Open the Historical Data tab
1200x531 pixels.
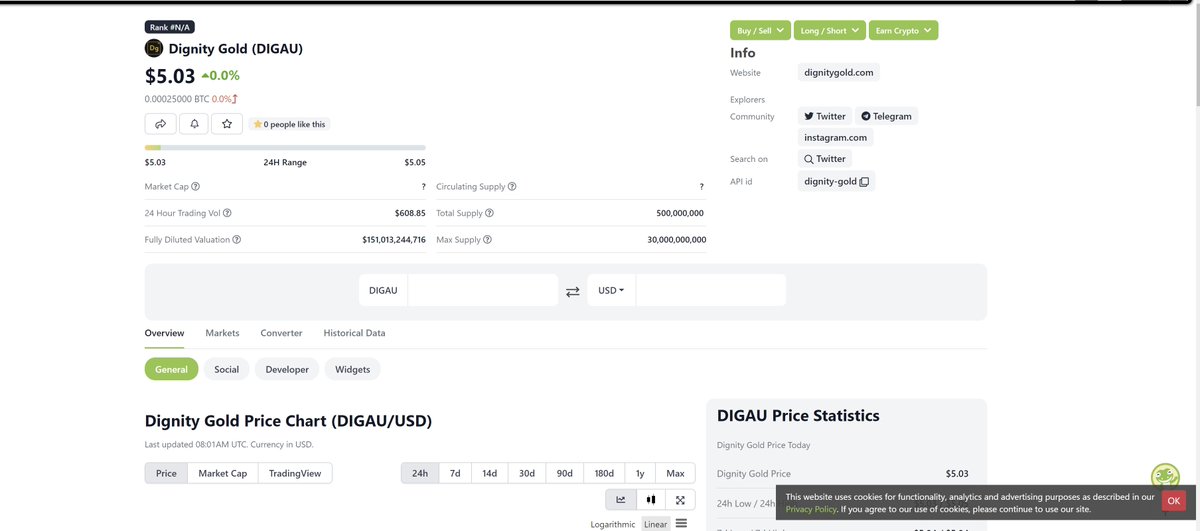point(354,333)
